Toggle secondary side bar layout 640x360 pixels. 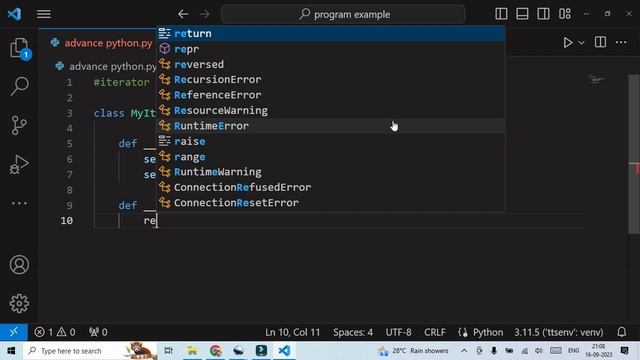click(x=543, y=14)
